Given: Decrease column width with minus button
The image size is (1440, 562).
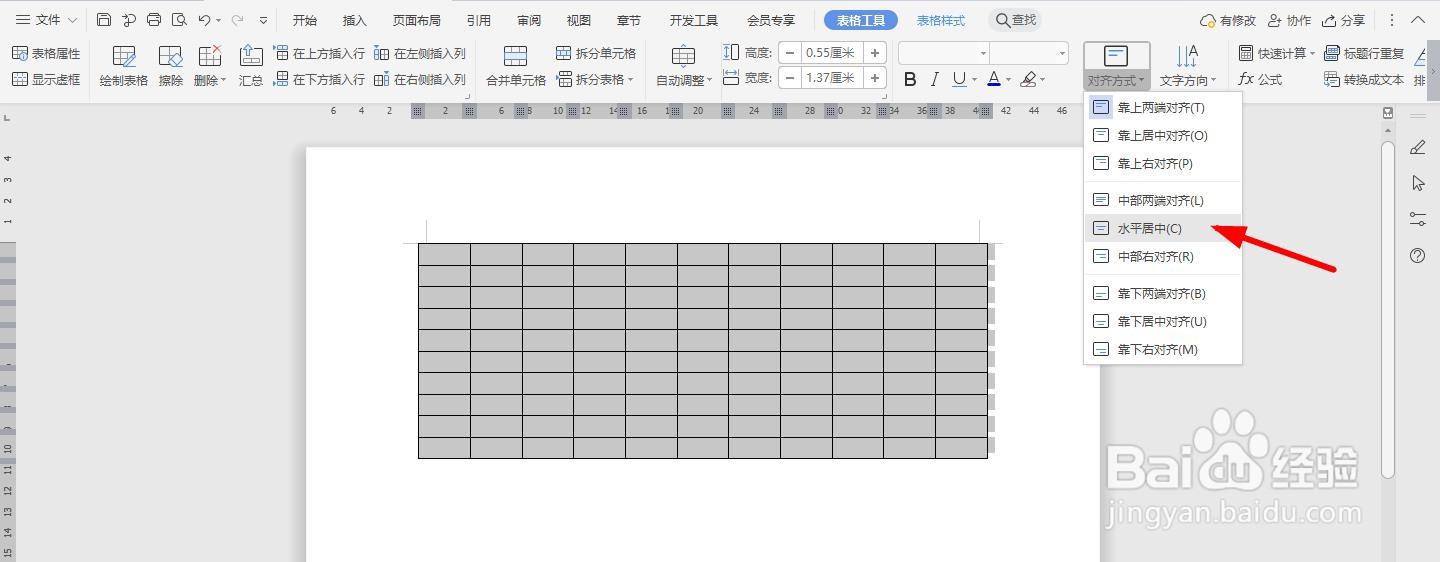Looking at the screenshot, I should [x=790, y=78].
